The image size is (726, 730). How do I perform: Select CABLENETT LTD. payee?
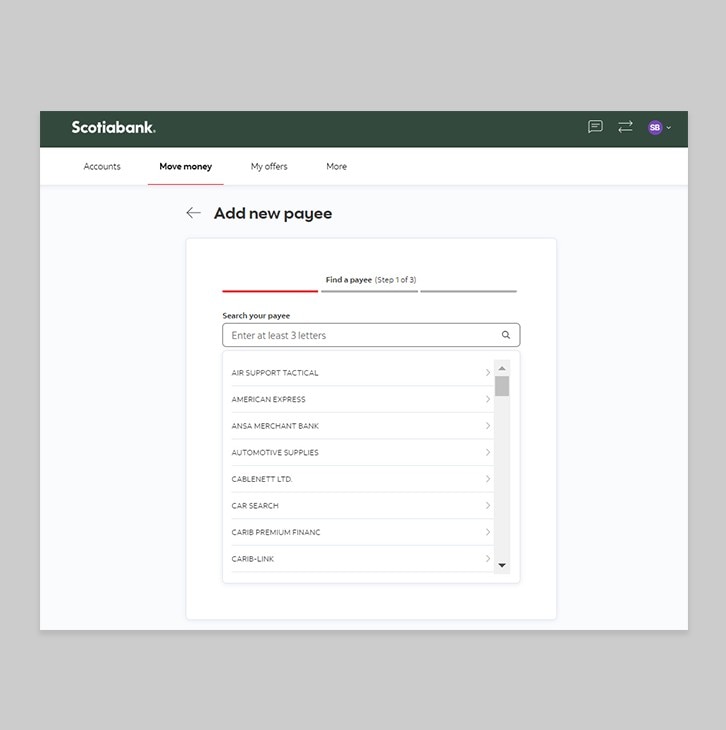click(362, 479)
